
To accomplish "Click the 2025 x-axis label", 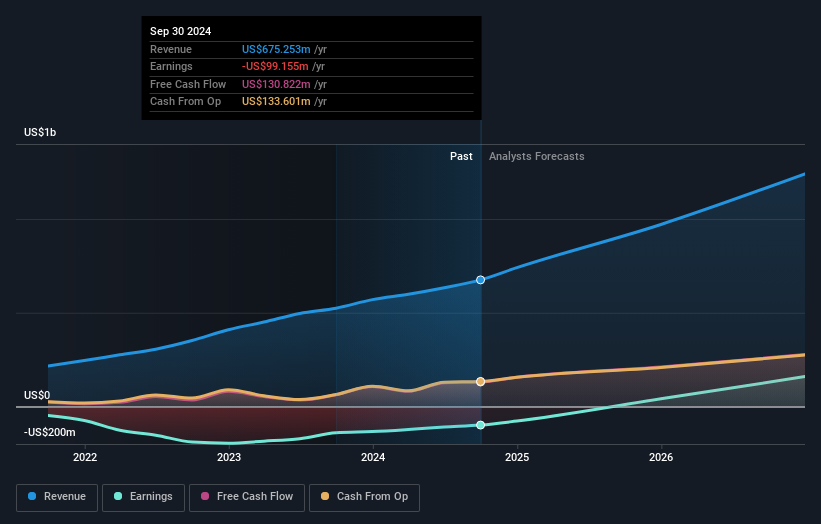I will pyautogui.click(x=517, y=458).
